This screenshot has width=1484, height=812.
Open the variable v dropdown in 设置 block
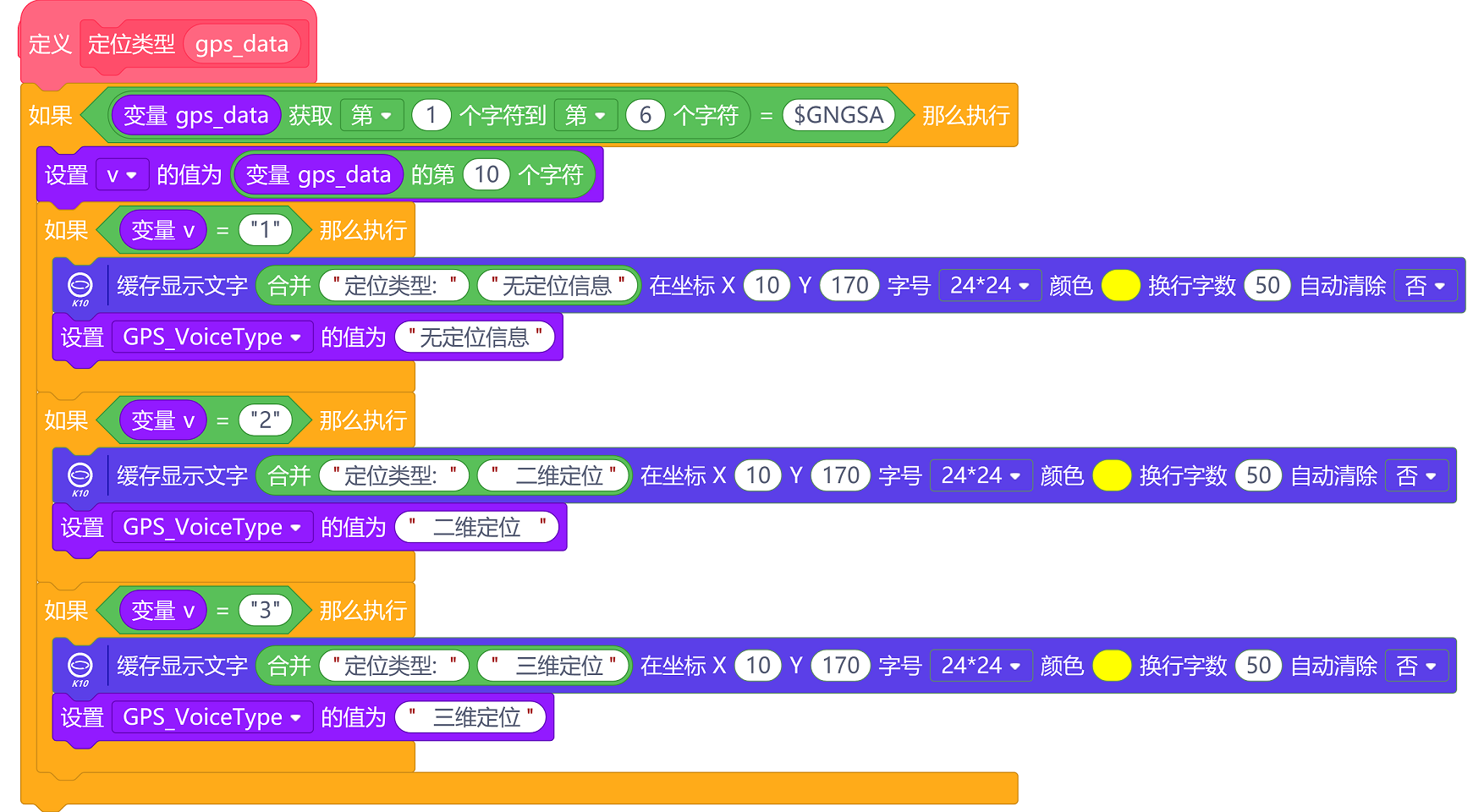[122, 175]
